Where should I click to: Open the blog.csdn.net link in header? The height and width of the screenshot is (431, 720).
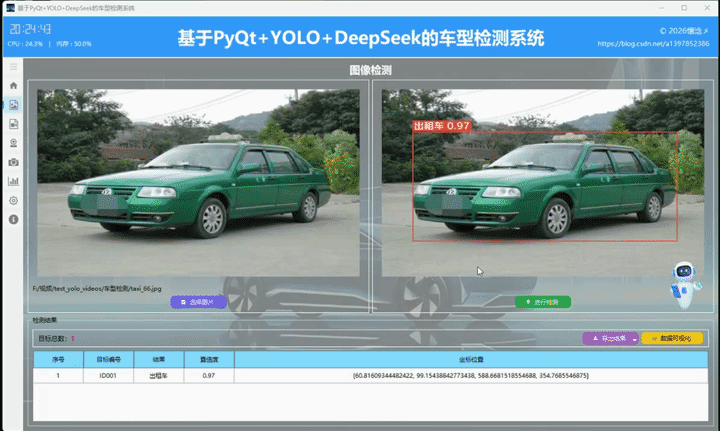tap(653, 44)
